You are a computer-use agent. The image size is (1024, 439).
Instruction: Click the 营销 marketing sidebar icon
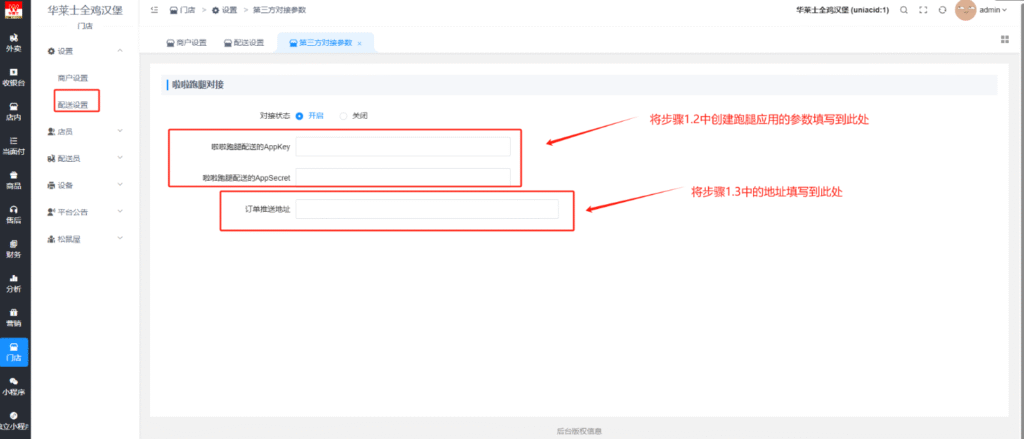click(x=13, y=318)
